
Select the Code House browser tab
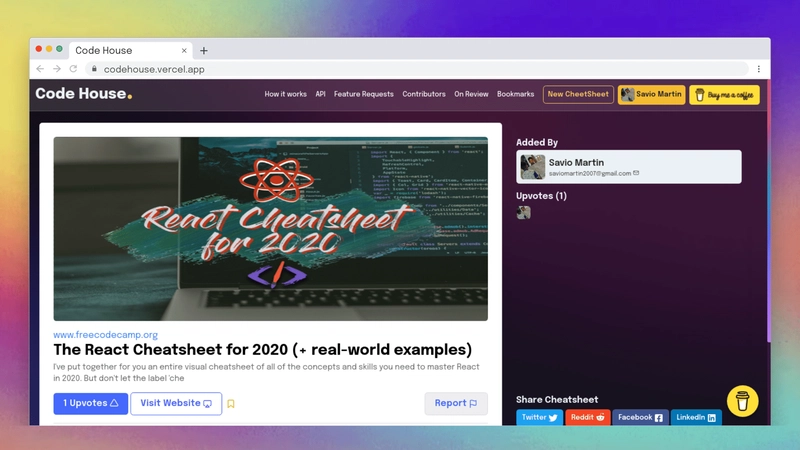[x=130, y=51]
